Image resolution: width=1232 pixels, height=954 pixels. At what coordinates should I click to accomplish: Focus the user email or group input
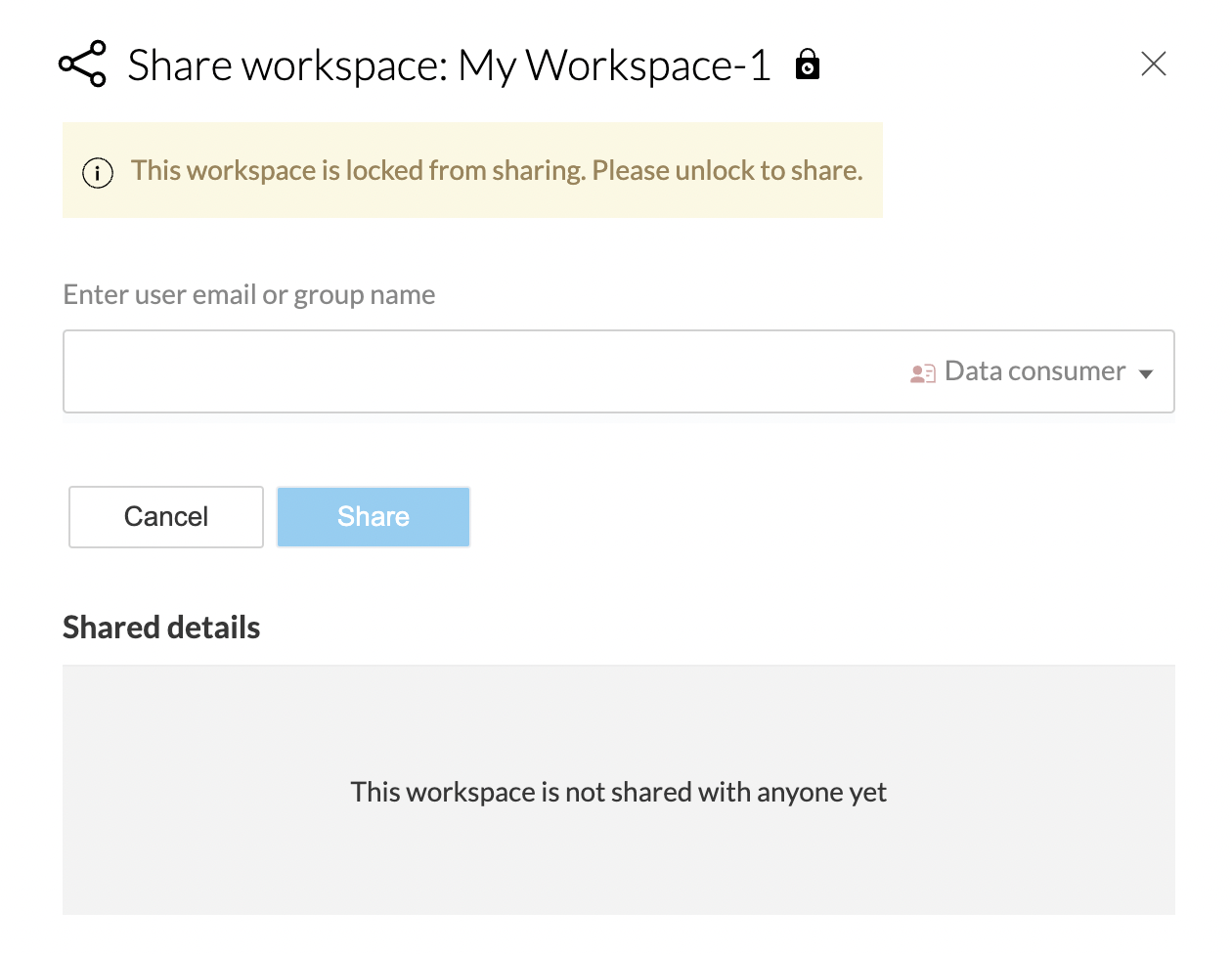pos(479,371)
